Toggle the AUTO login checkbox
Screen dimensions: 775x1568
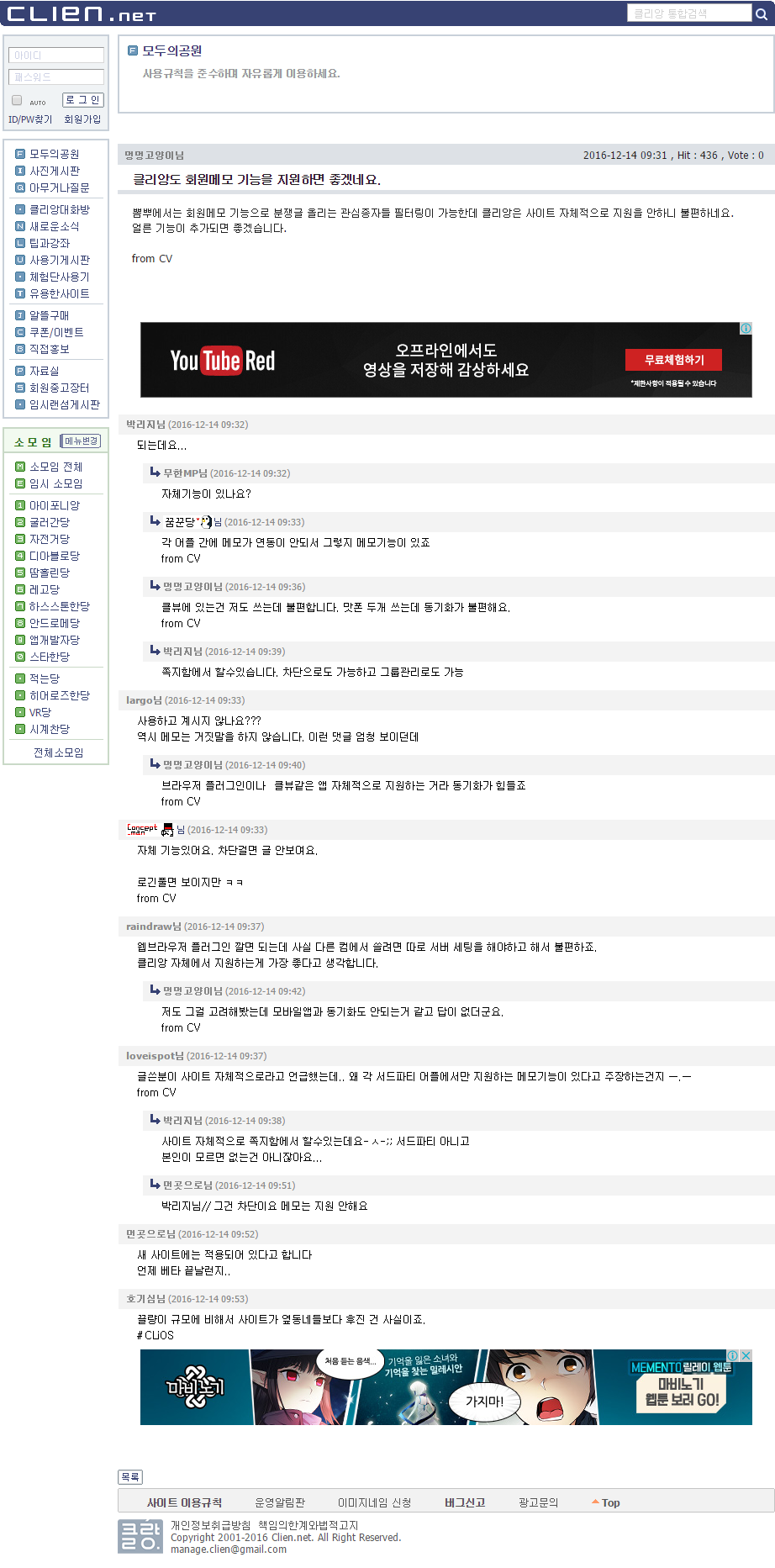point(17,100)
